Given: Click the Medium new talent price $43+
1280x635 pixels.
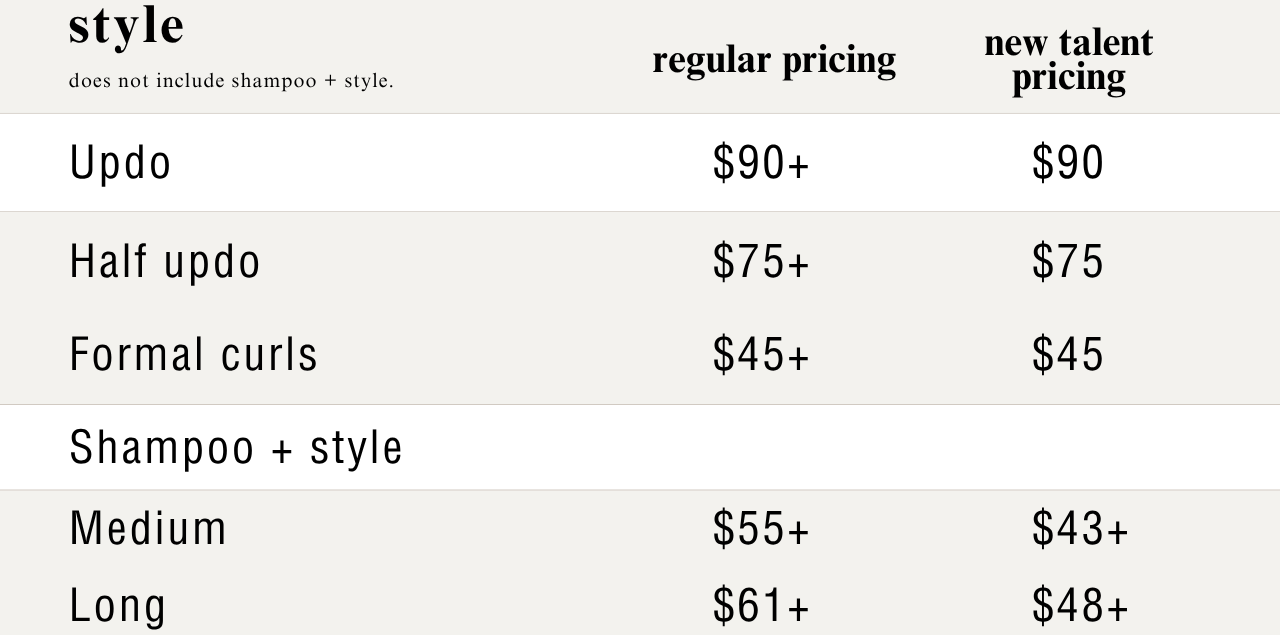Looking at the screenshot, I should point(1080,528).
